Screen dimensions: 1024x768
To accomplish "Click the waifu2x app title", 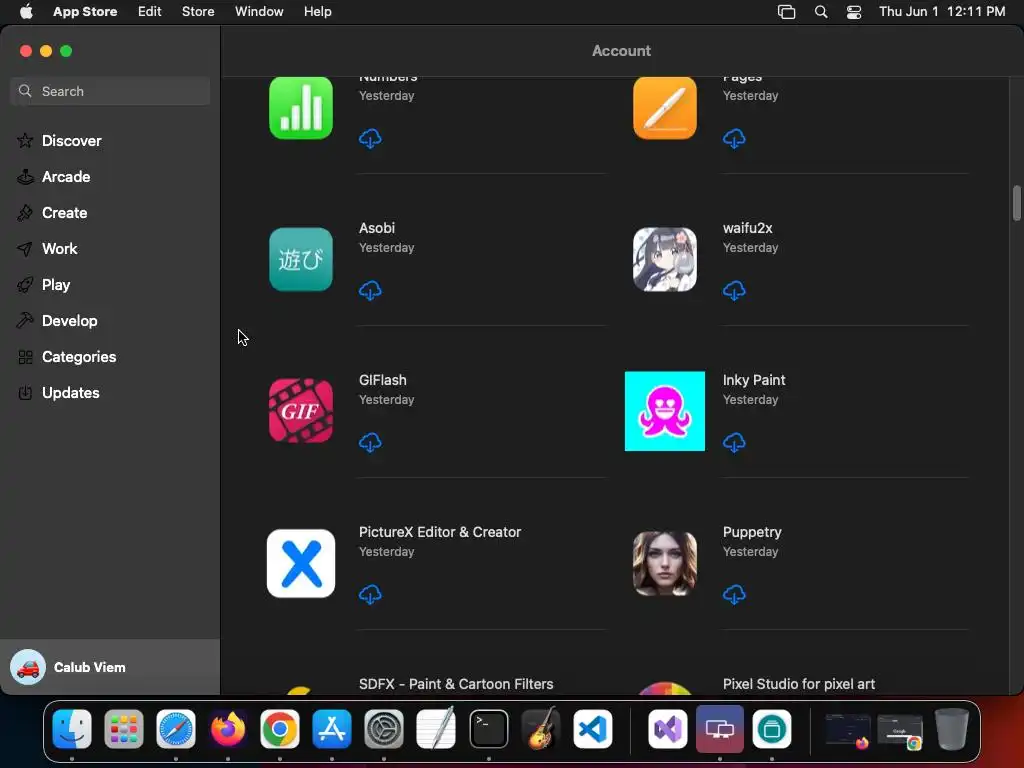I will click(747, 228).
